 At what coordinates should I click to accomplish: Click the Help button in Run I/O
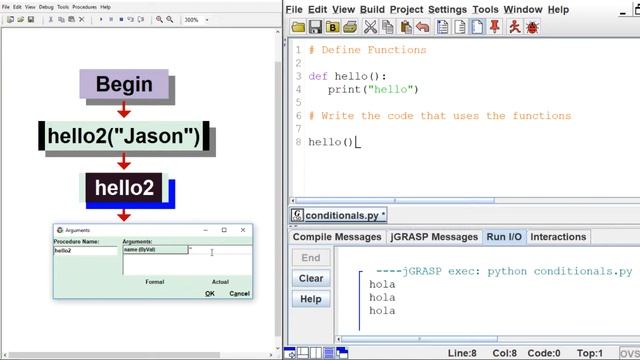point(311,299)
